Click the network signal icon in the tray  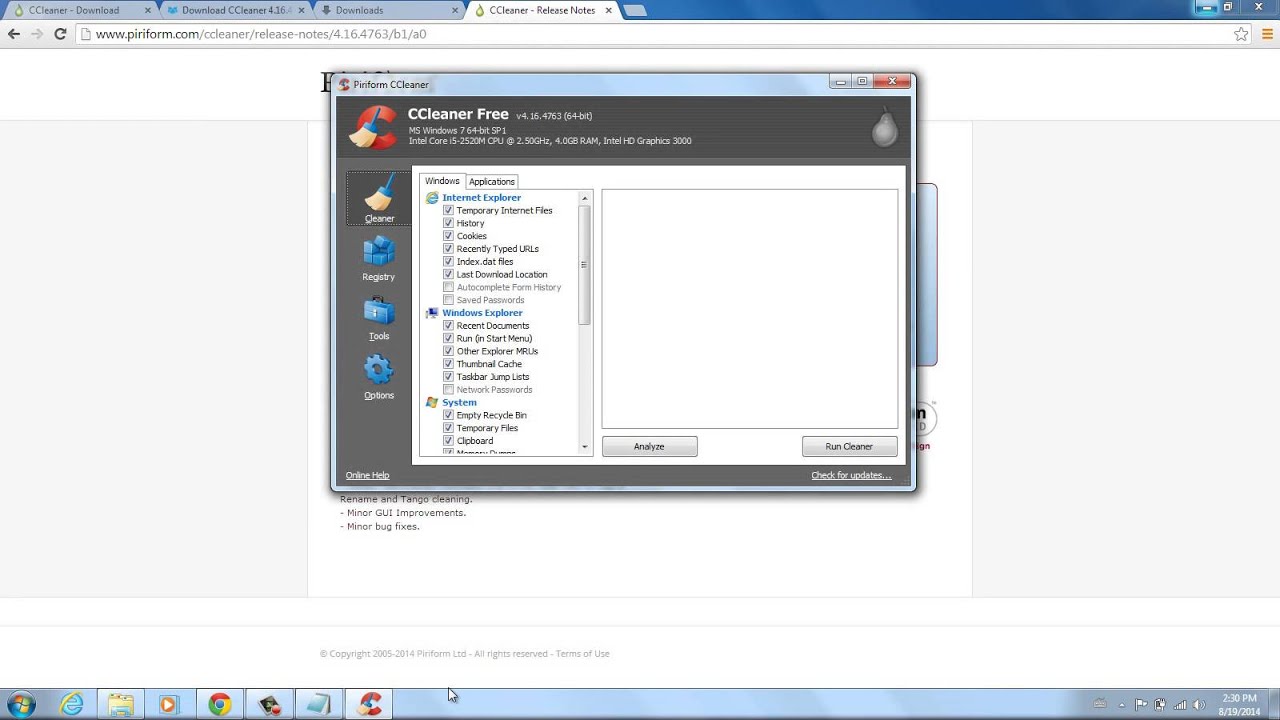[x=1180, y=705]
